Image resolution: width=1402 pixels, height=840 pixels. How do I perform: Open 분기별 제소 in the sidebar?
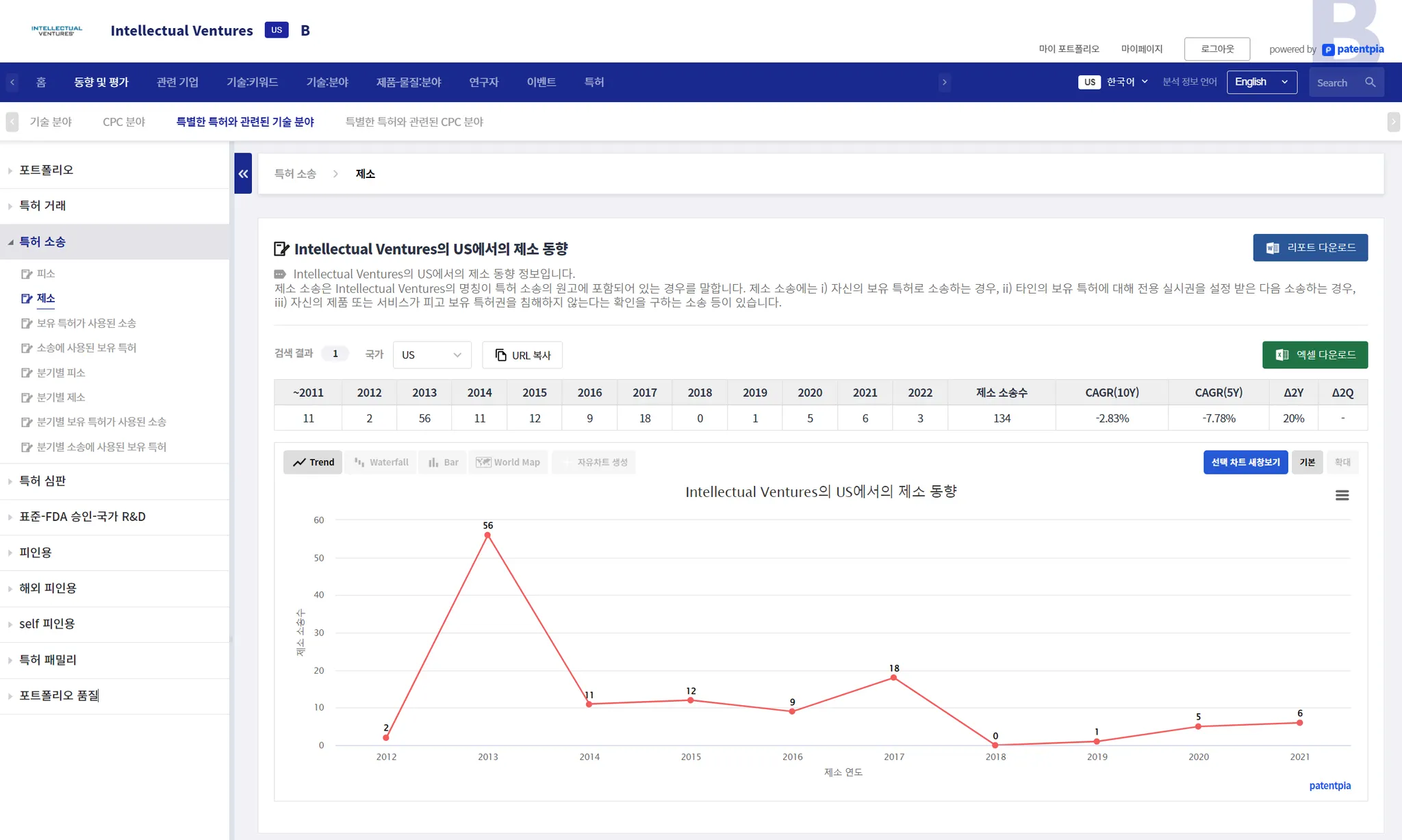click(x=61, y=397)
